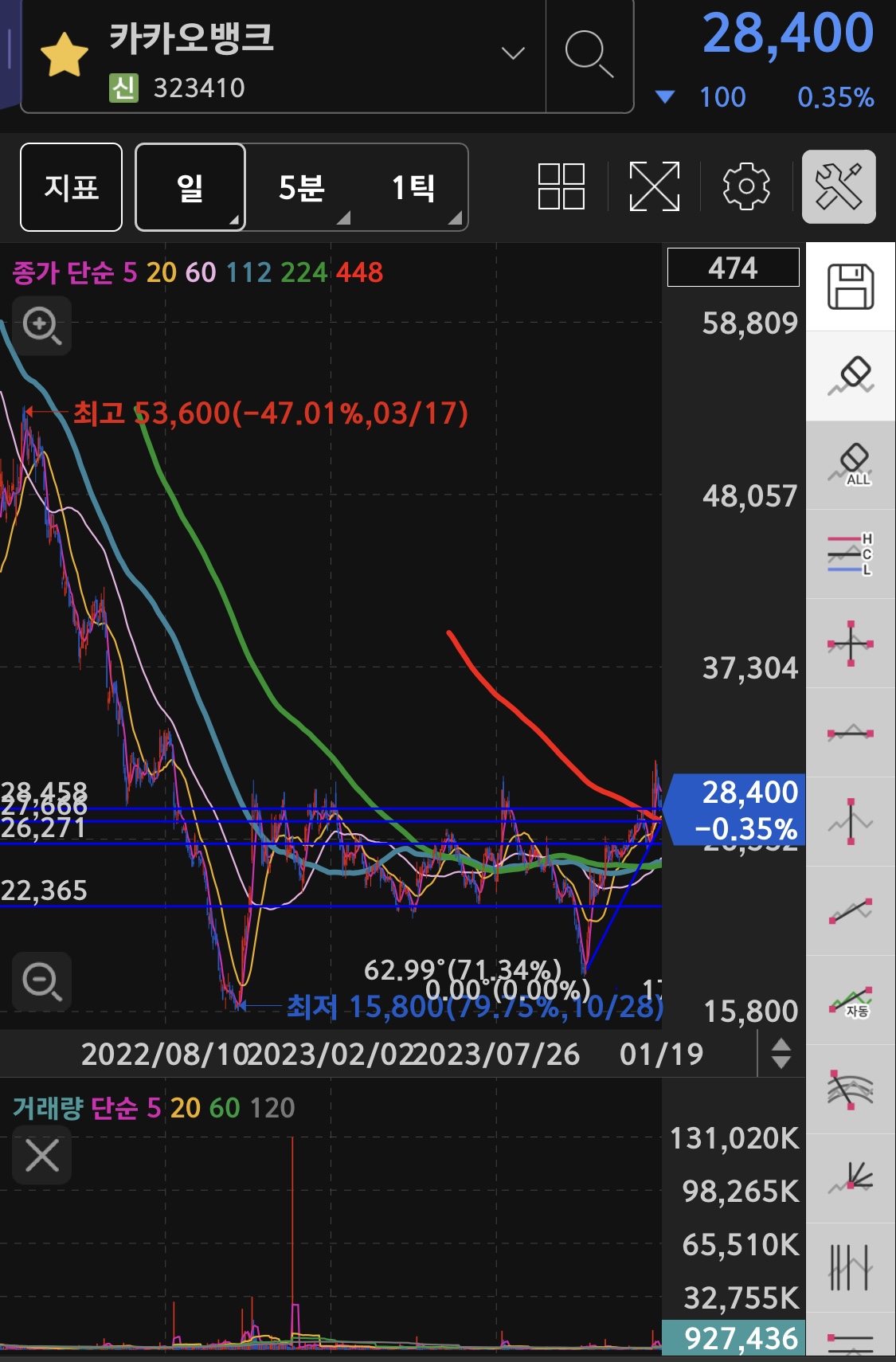Select the crosshair line tool
The image size is (896, 1362).
[x=851, y=644]
